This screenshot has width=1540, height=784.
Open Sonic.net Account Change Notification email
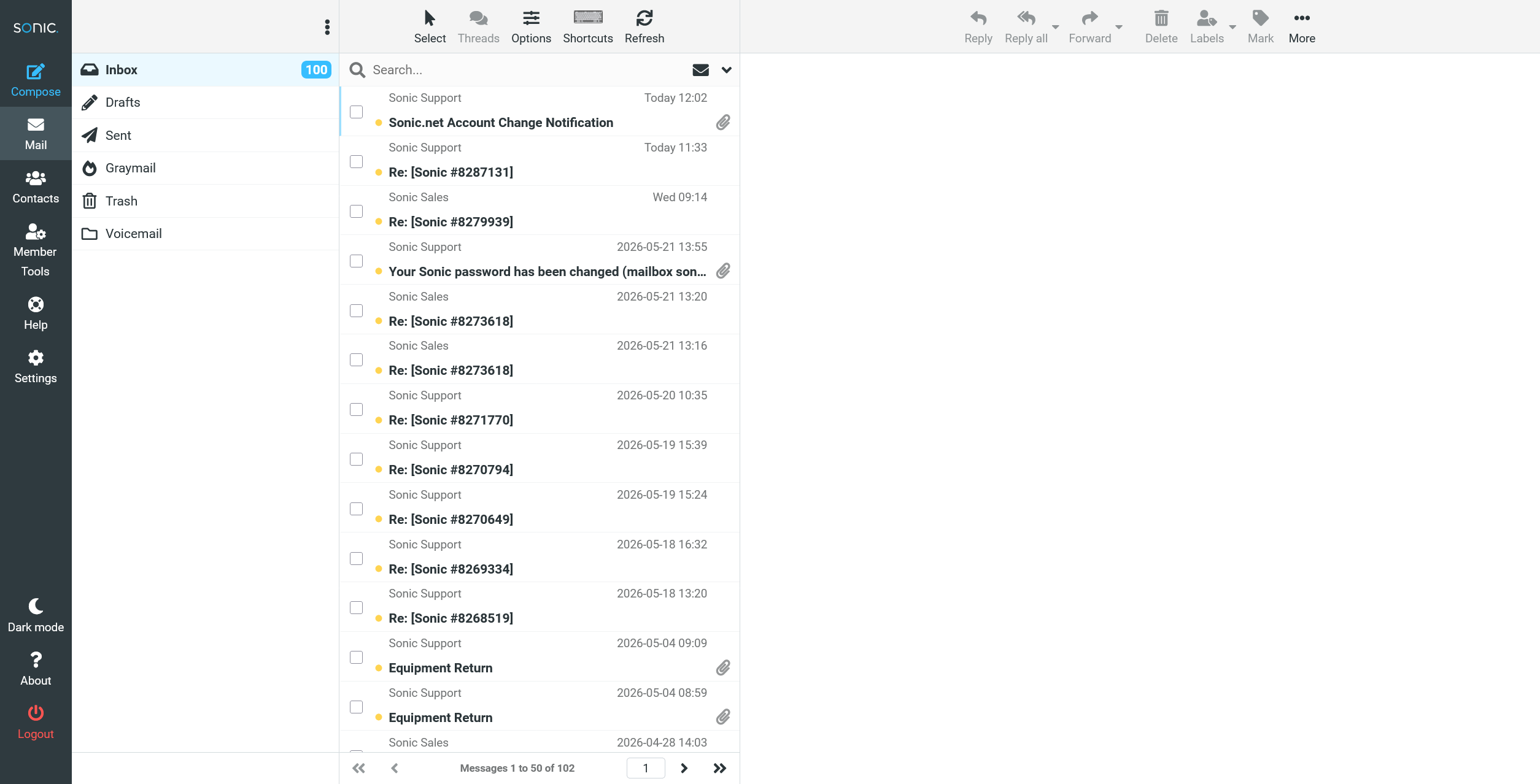click(540, 111)
